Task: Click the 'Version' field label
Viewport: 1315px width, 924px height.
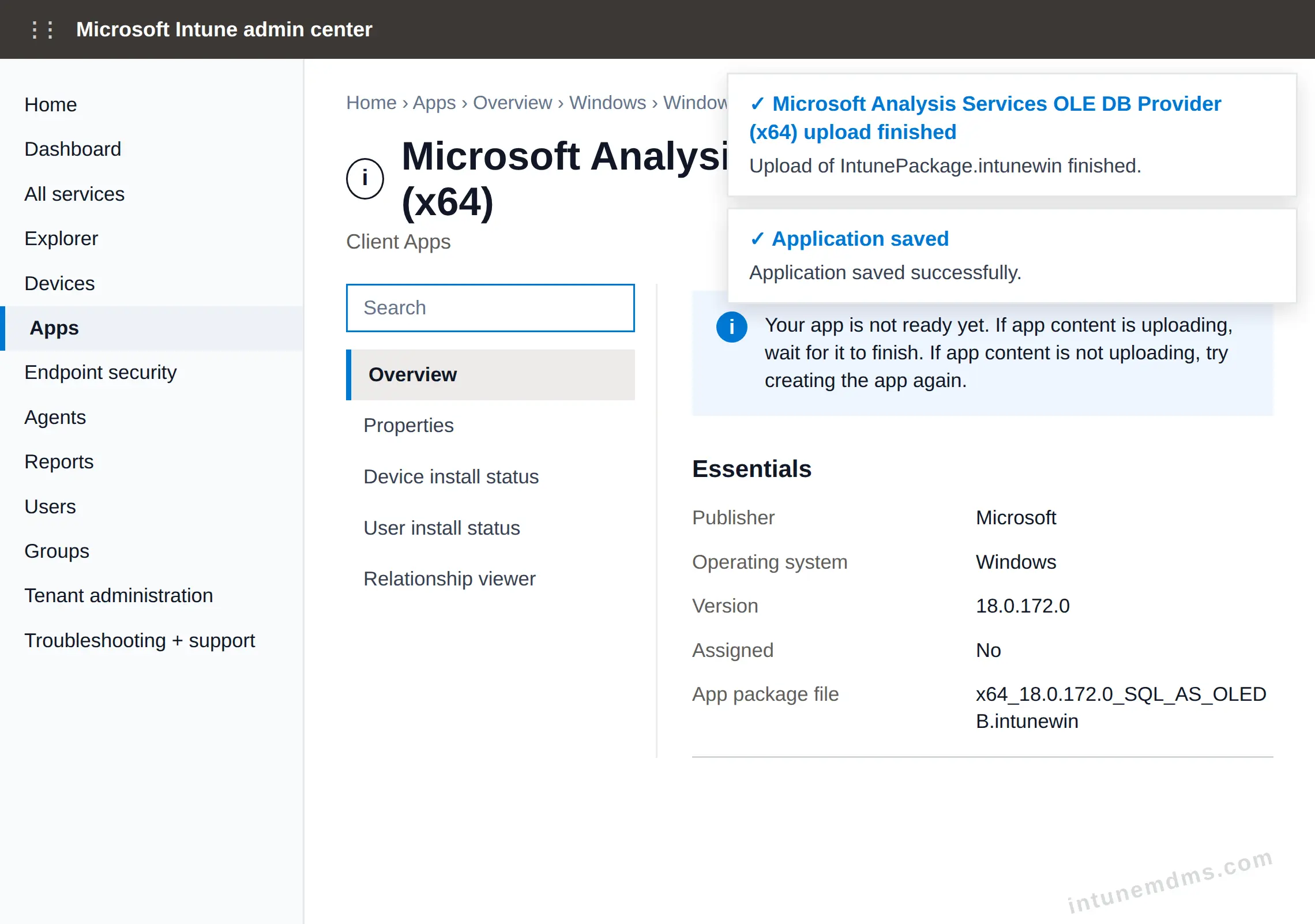Action: (x=725, y=606)
